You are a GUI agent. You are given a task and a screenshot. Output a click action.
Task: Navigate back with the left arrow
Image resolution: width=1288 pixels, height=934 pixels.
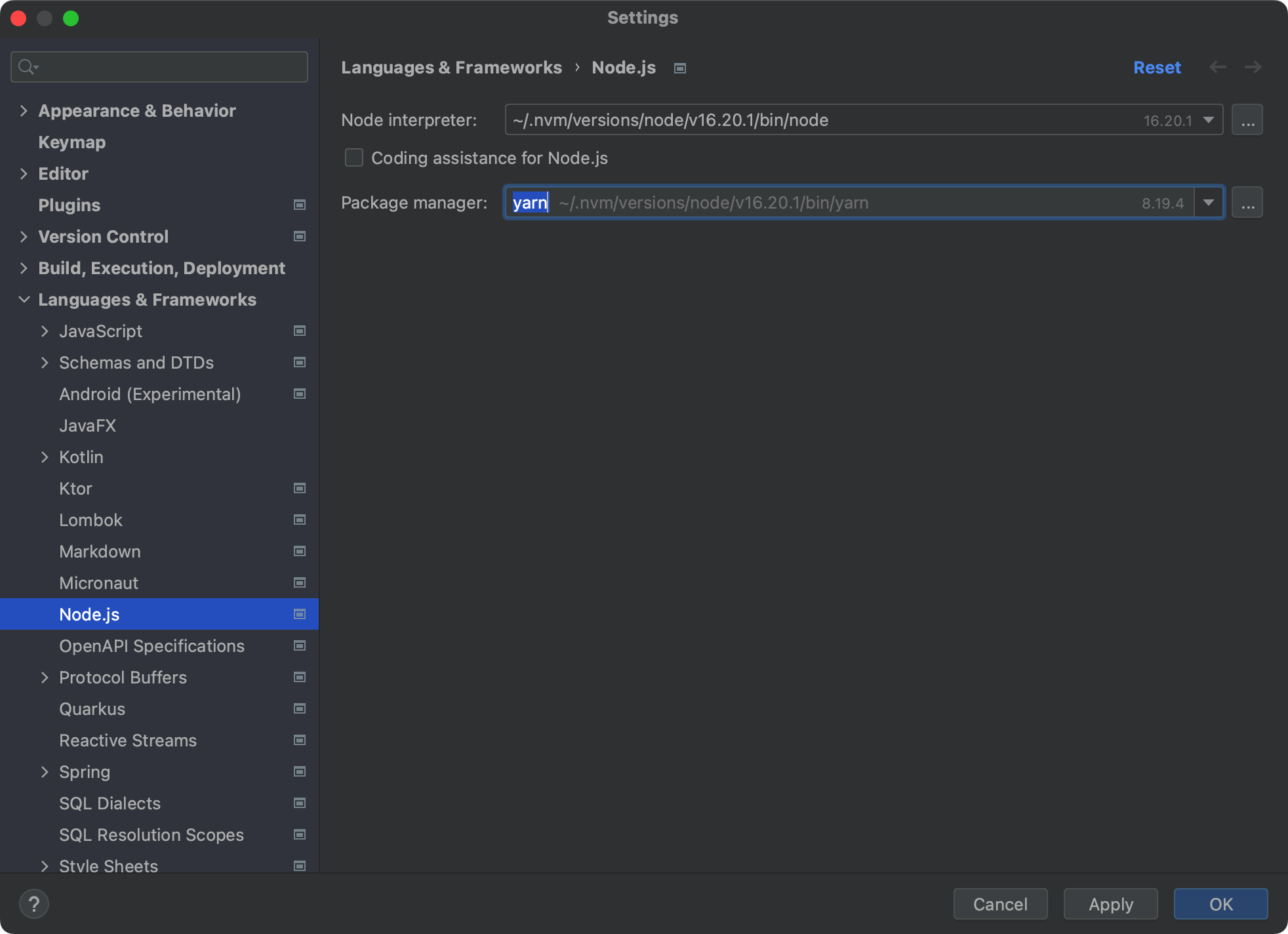(x=1218, y=67)
